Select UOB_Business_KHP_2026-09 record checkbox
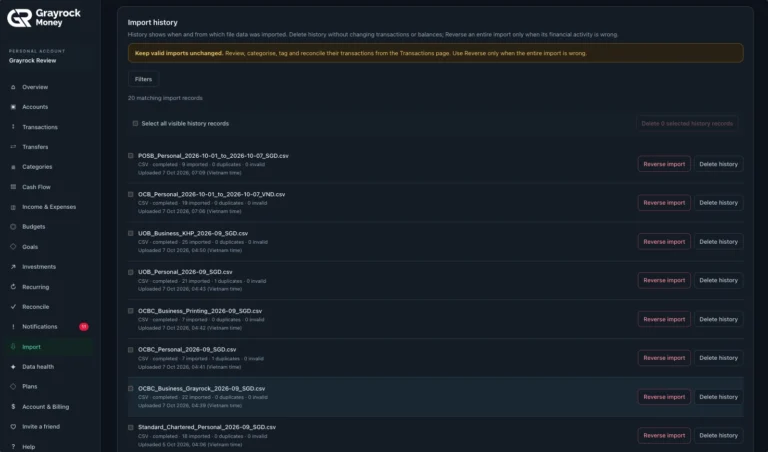The height and width of the screenshot is (452, 768). 131,233
